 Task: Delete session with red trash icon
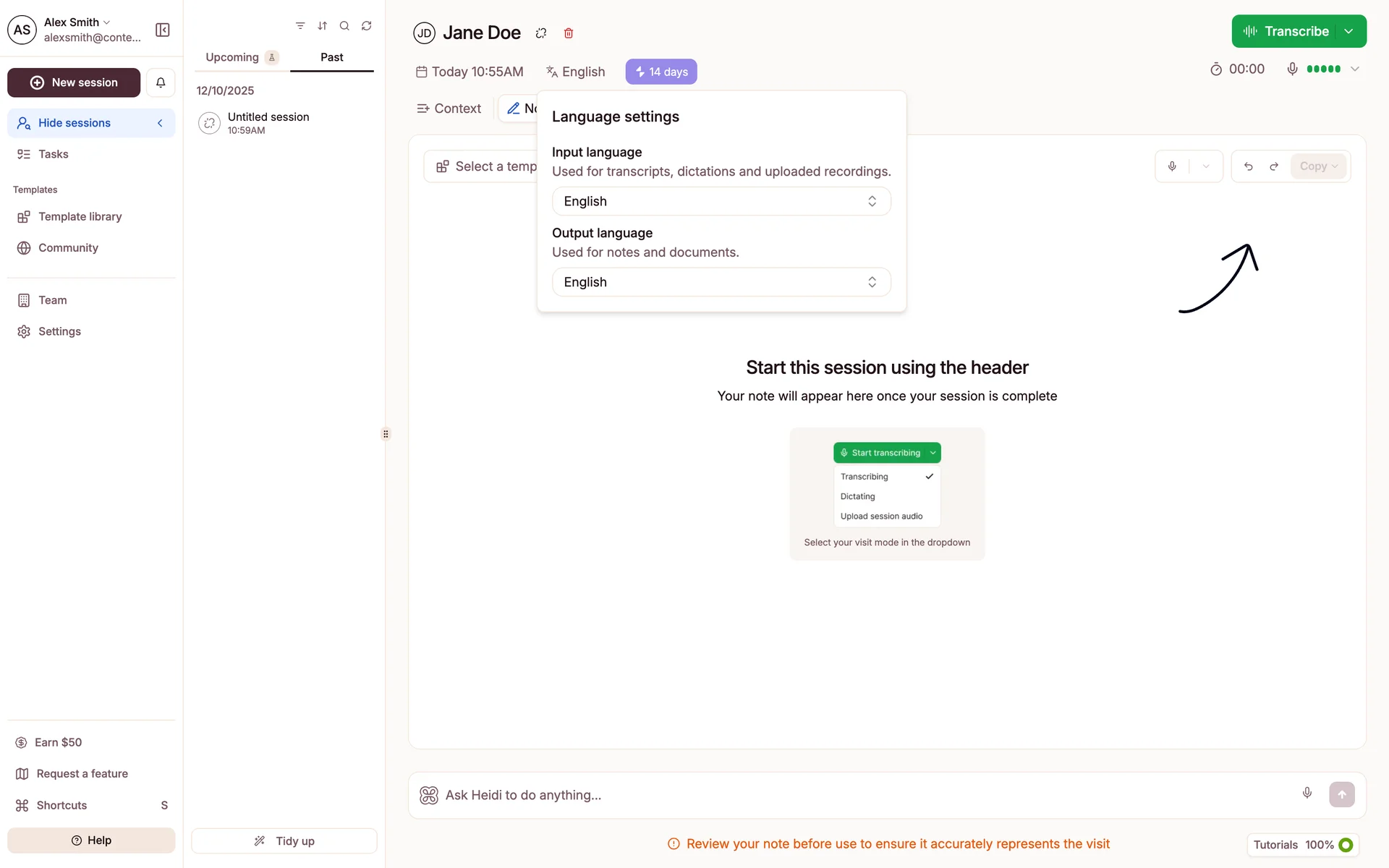(569, 33)
